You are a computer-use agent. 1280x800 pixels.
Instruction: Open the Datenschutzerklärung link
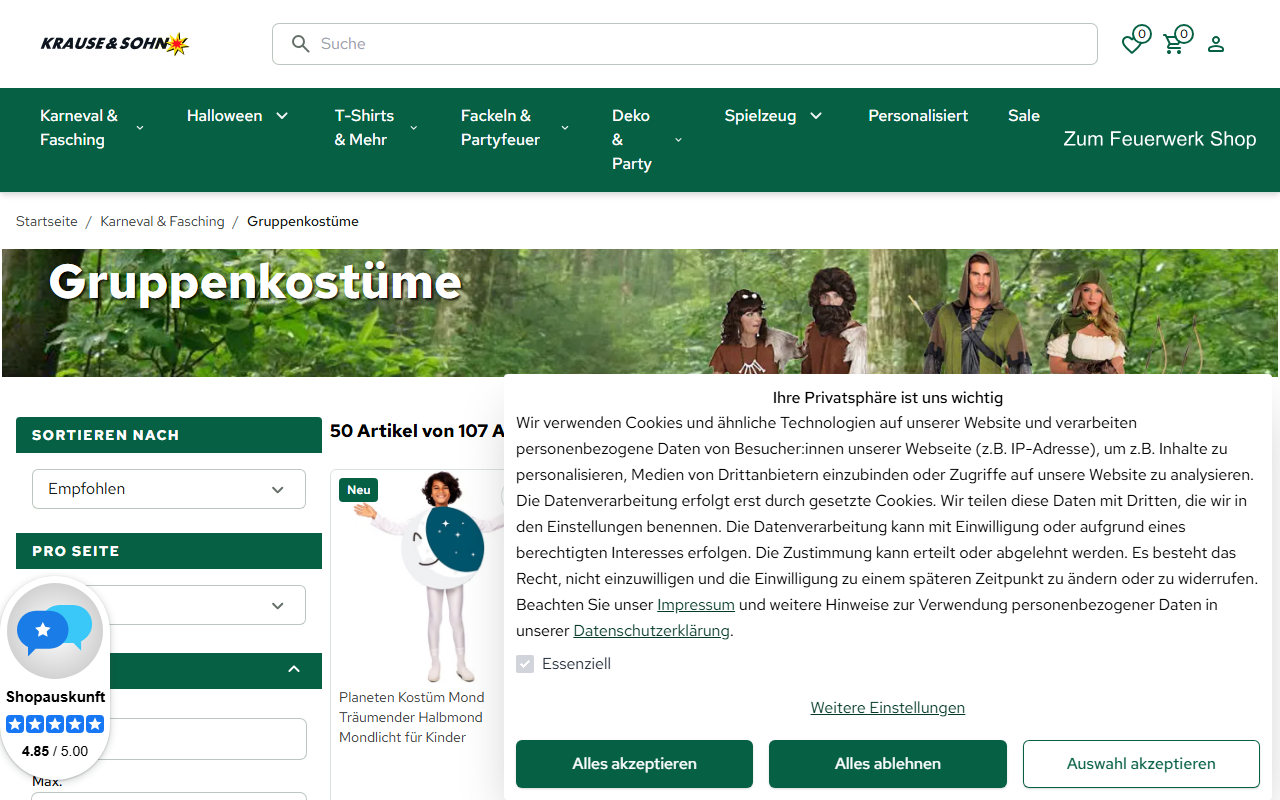point(652,631)
